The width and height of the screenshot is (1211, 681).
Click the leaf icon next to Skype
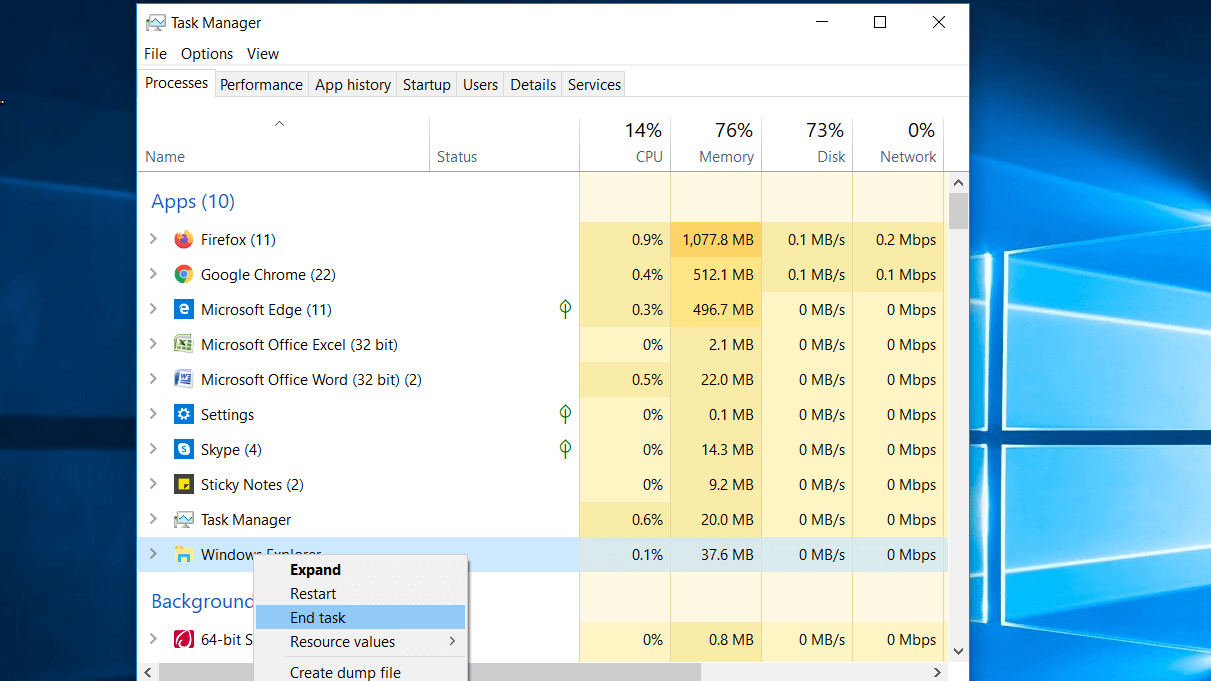coord(565,449)
